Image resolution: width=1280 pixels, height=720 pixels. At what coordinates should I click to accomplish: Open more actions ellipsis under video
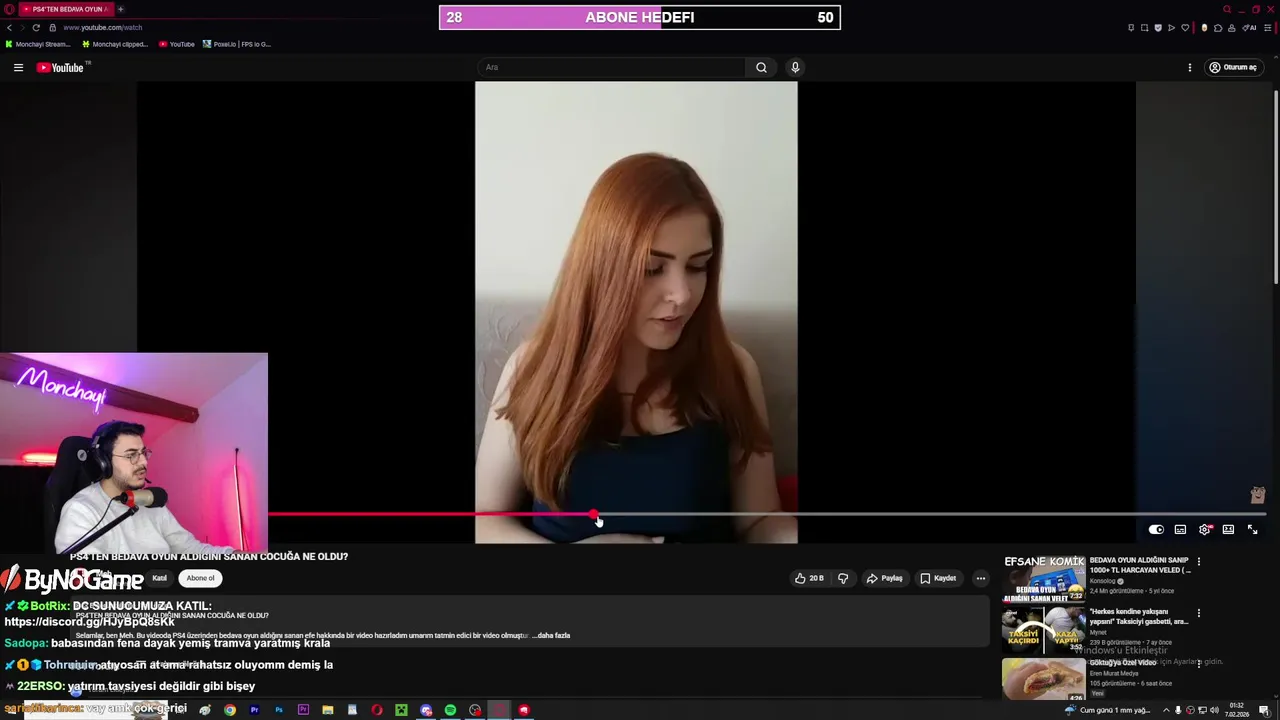[x=980, y=578]
